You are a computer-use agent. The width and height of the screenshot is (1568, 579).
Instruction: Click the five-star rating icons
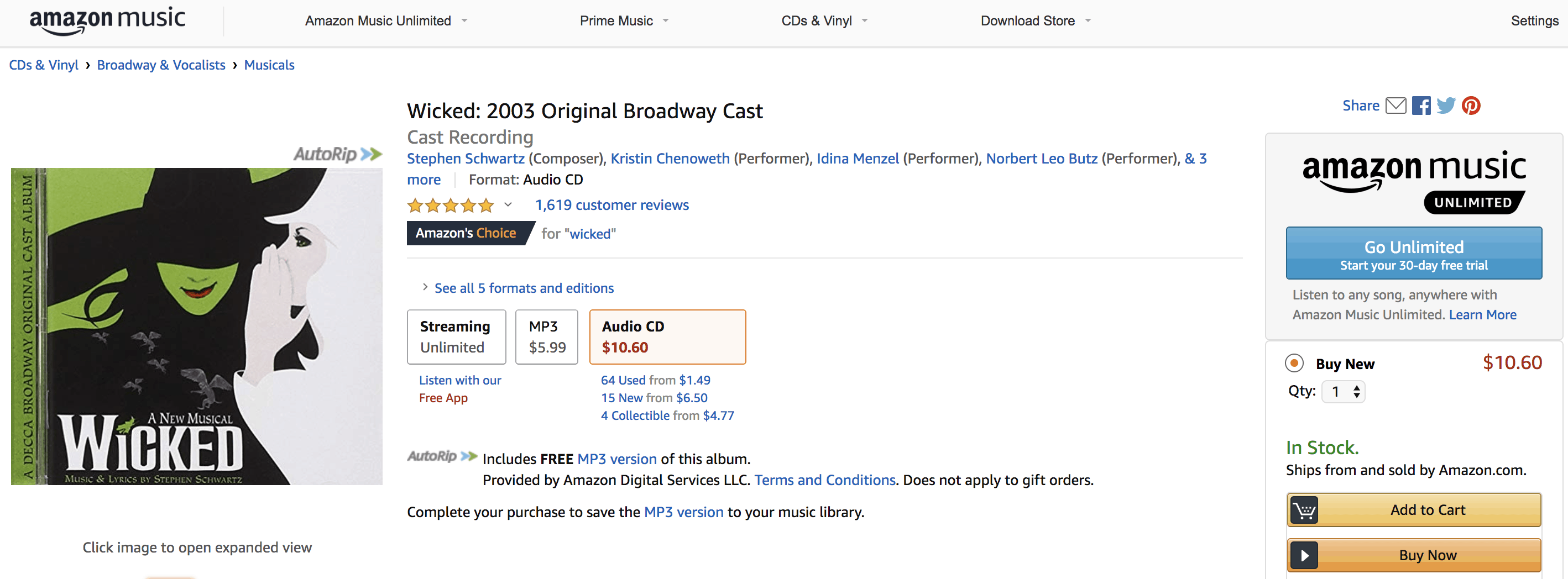[x=451, y=206]
